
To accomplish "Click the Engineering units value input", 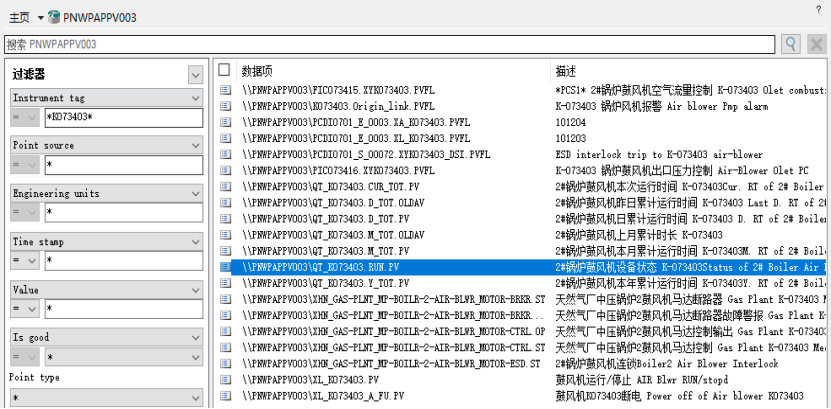I will (x=123, y=213).
